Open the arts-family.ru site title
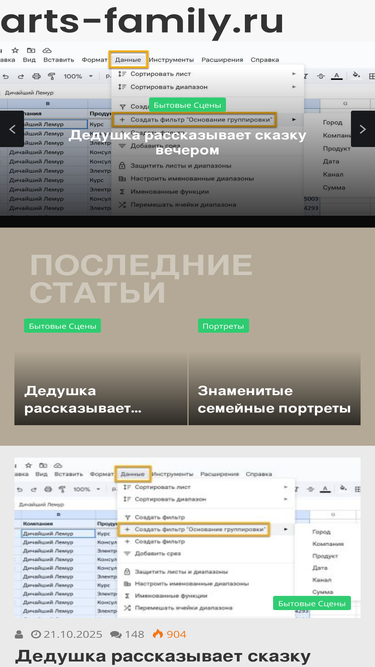 (x=142, y=21)
